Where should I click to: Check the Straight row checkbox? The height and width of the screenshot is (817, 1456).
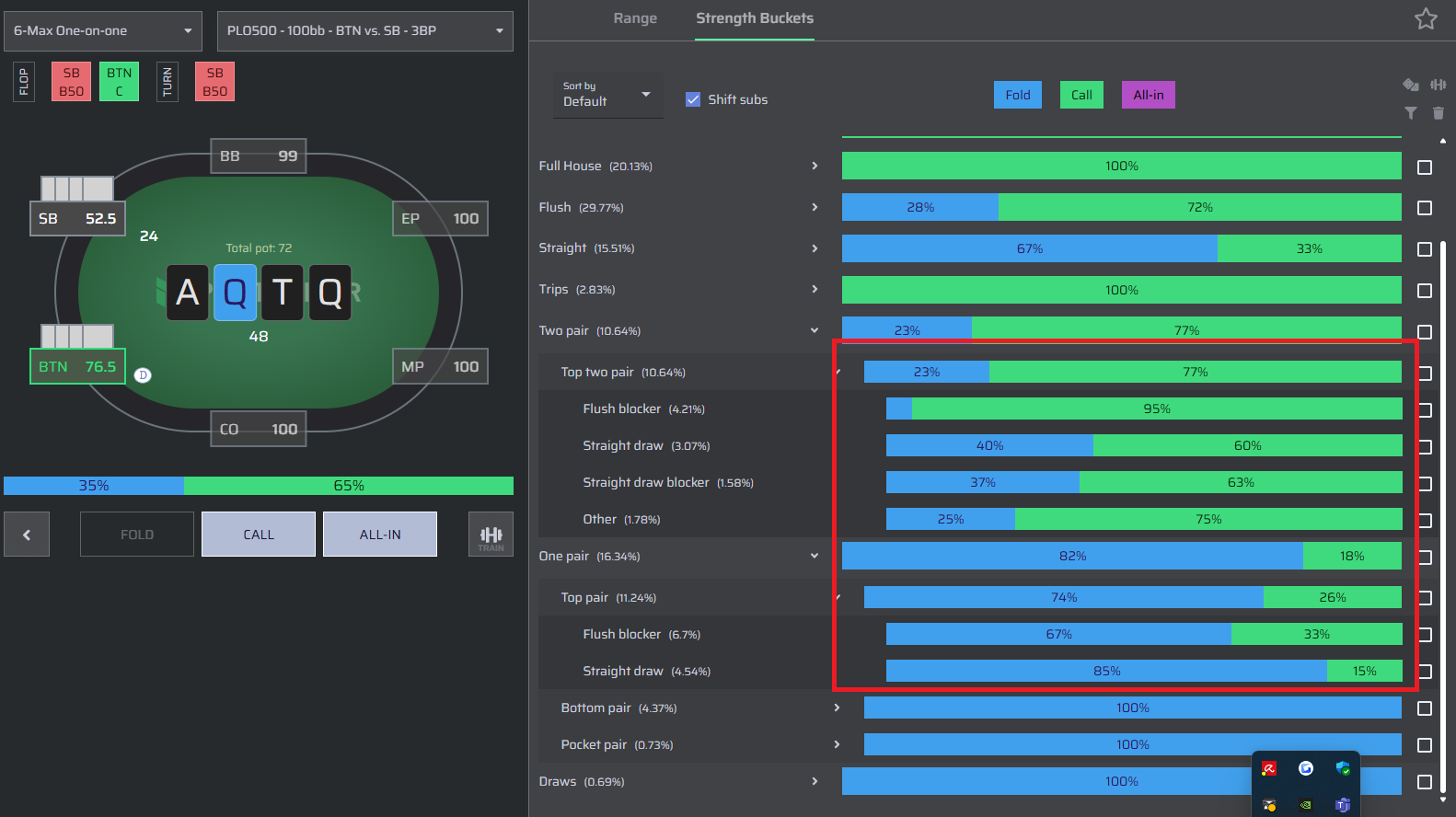coord(1425,249)
